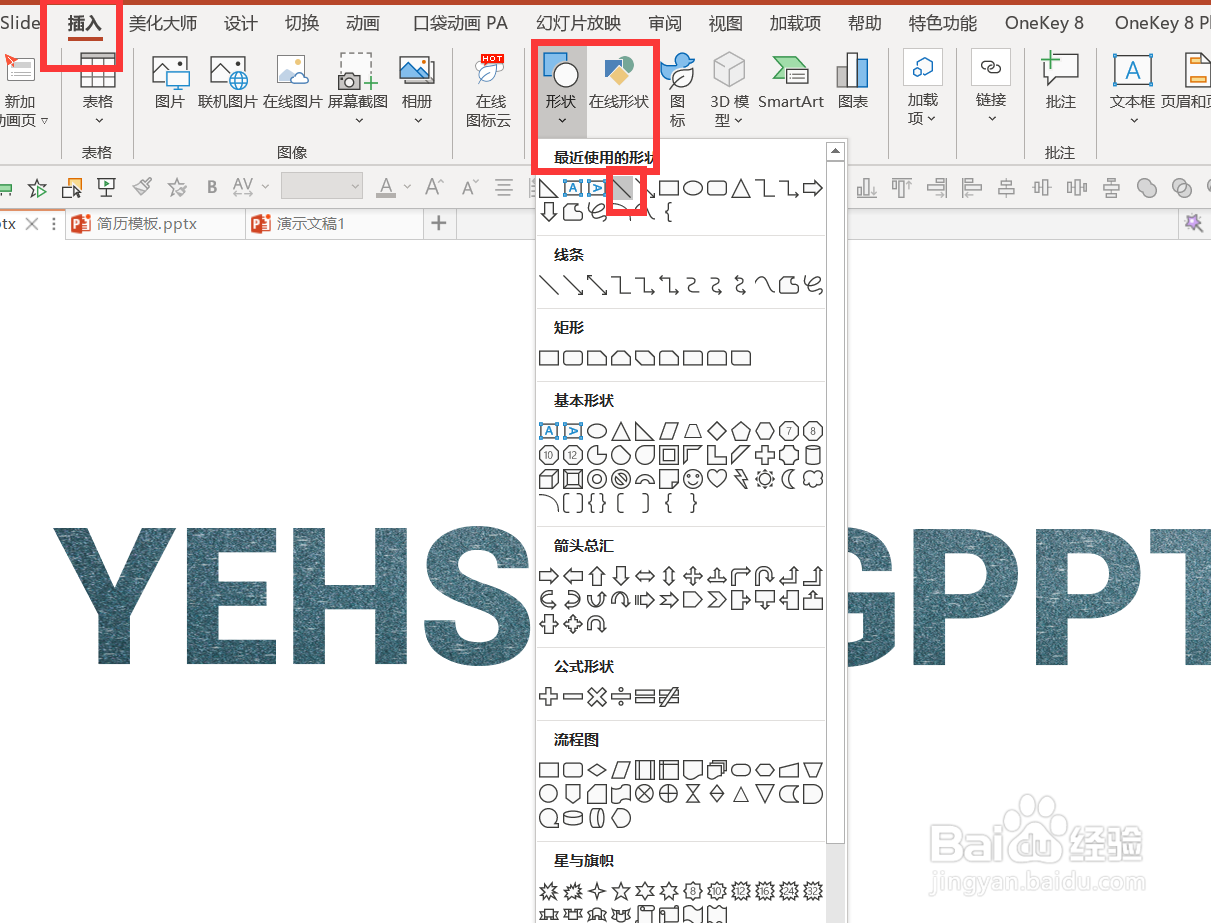The width and height of the screenshot is (1211, 923).
Task: Expand the Screenshot (屏幕截图) dropdown arrow
Action: tap(358, 121)
